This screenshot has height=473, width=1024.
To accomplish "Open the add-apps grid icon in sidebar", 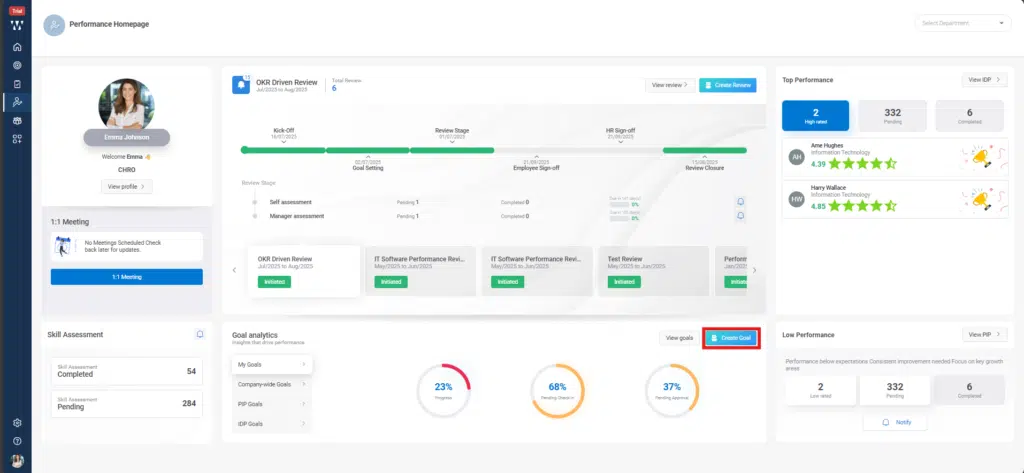I will pos(17,139).
